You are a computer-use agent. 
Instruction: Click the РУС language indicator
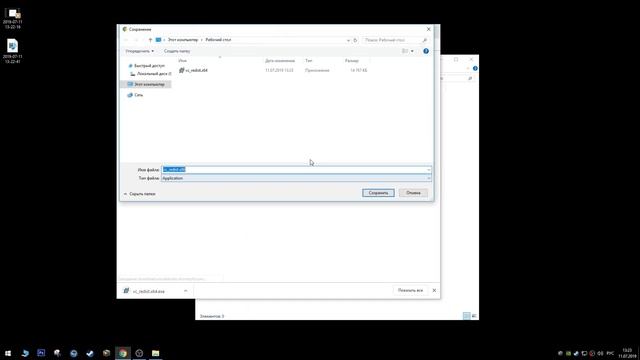pyautogui.click(x=610, y=353)
